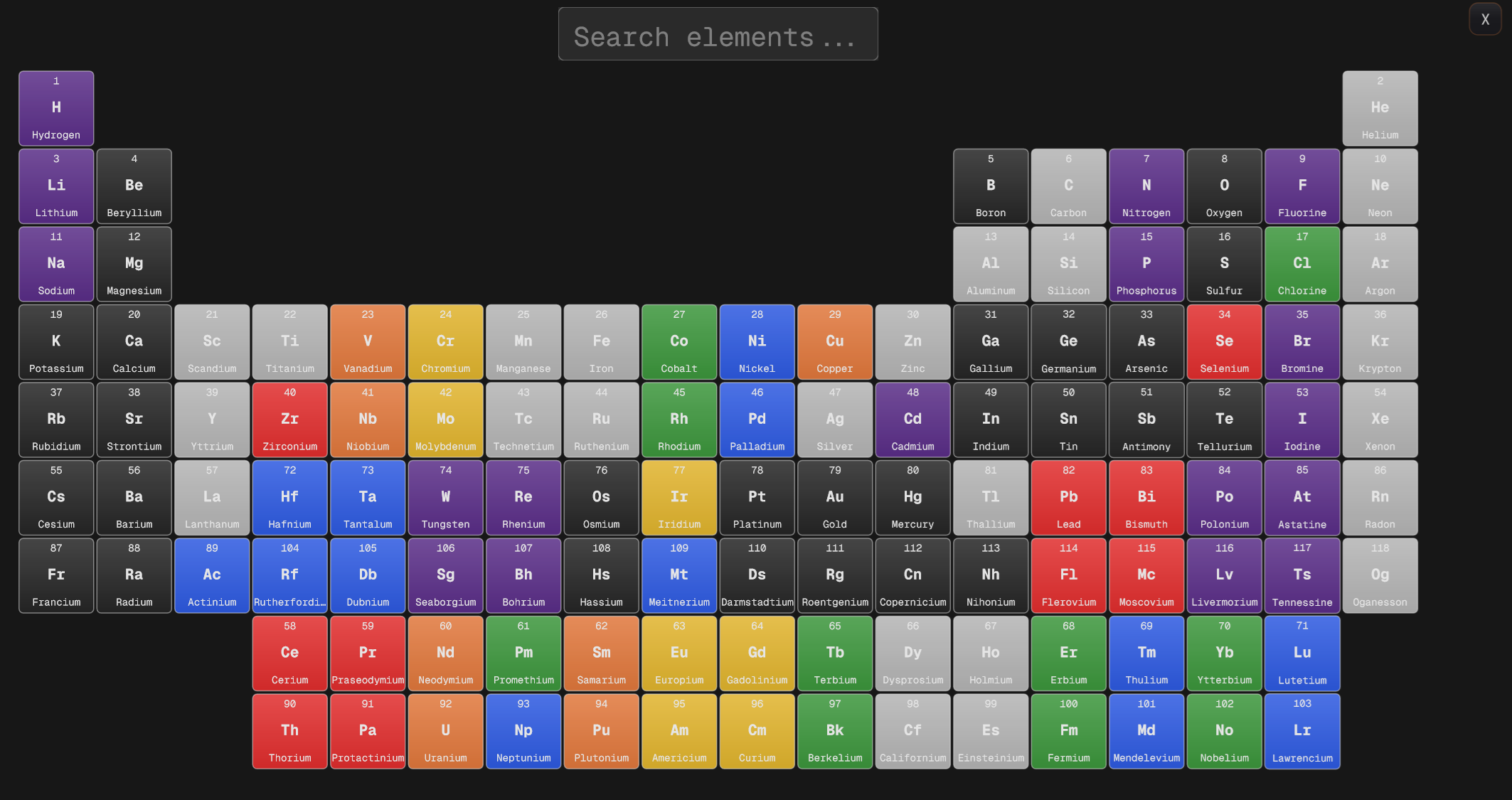Open the Neodymium tile

point(446,654)
